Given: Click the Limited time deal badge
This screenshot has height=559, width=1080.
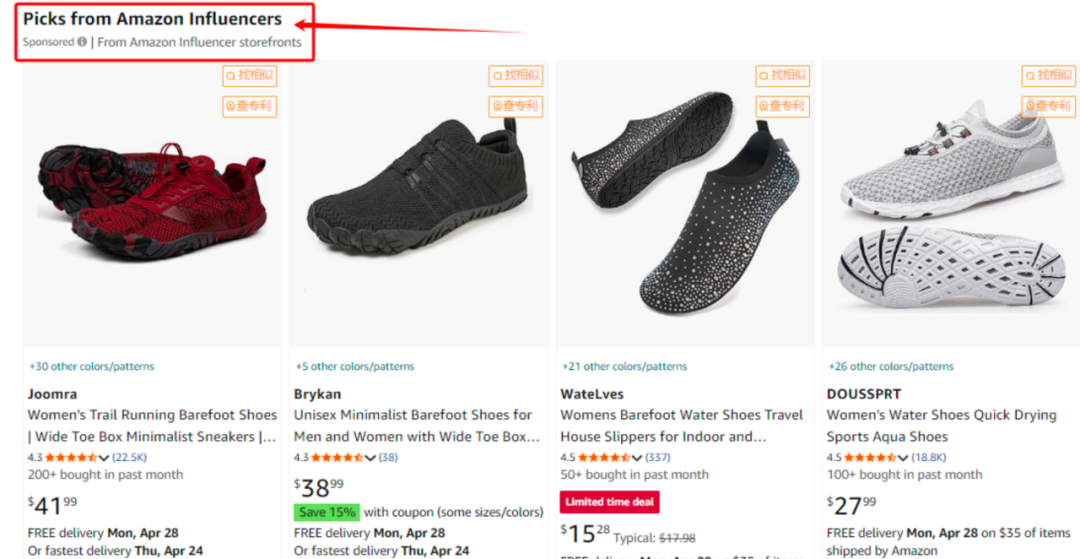Looking at the screenshot, I should tap(609, 502).
